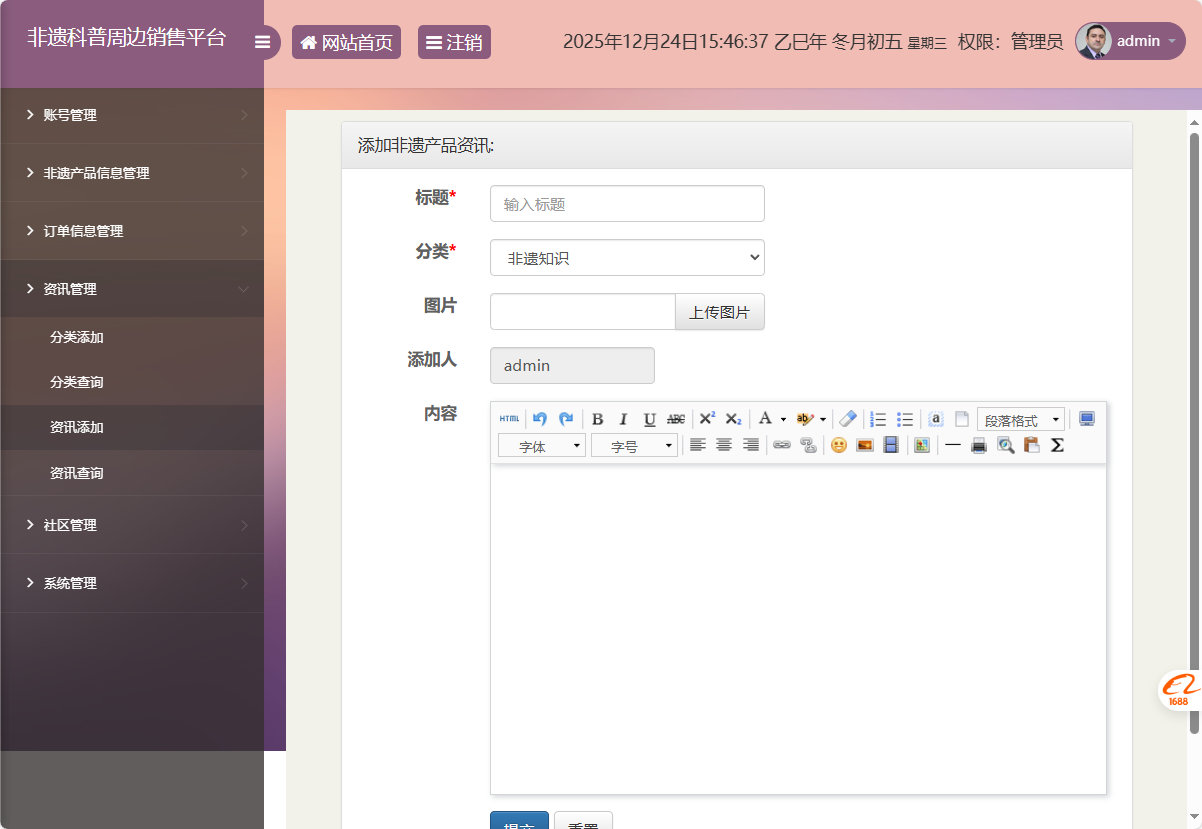Viewport: 1202px width, 829px height.
Task: Insert an emoticon smiley face
Action: [x=839, y=445]
